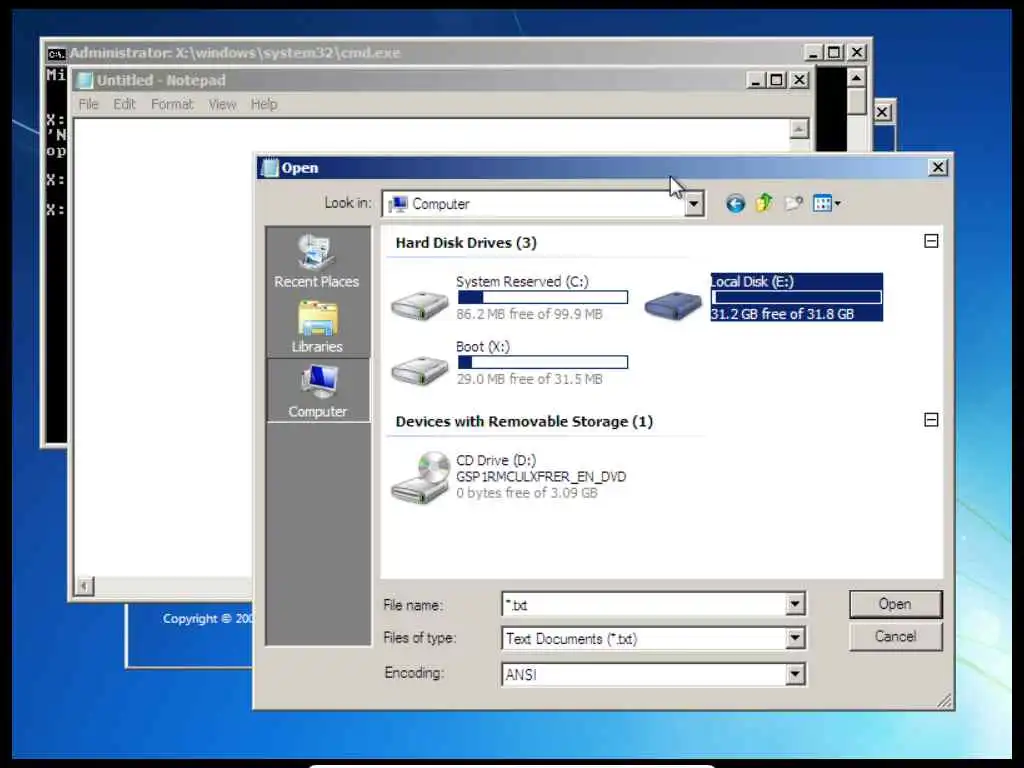1024x768 pixels.
Task: Select the Local Disk (E:) drive icon
Action: pyautogui.click(x=673, y=304)
